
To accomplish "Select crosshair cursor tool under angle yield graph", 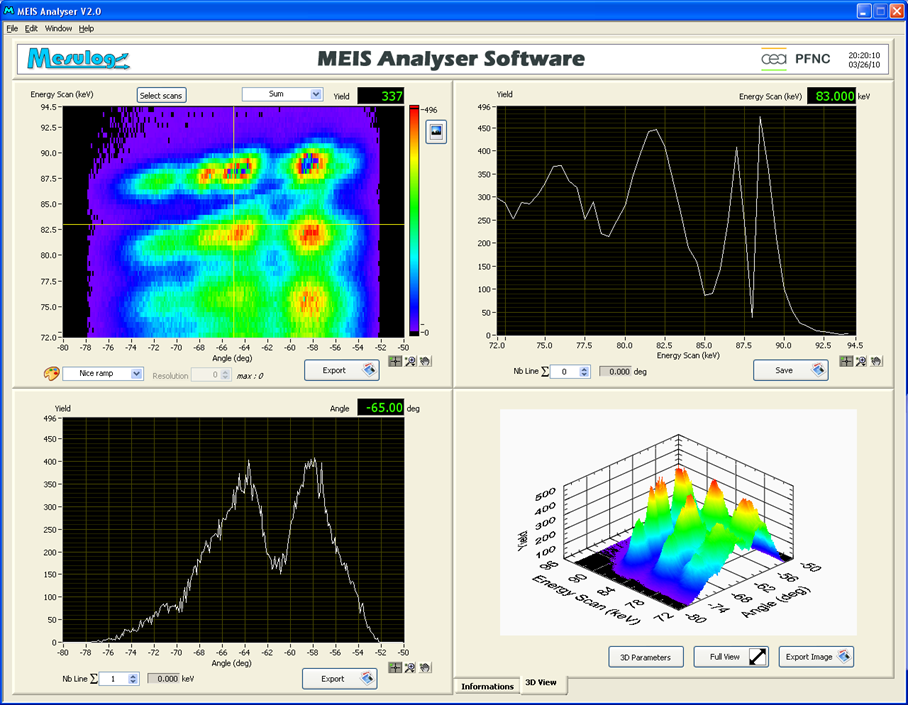I will tap(395, 667).
